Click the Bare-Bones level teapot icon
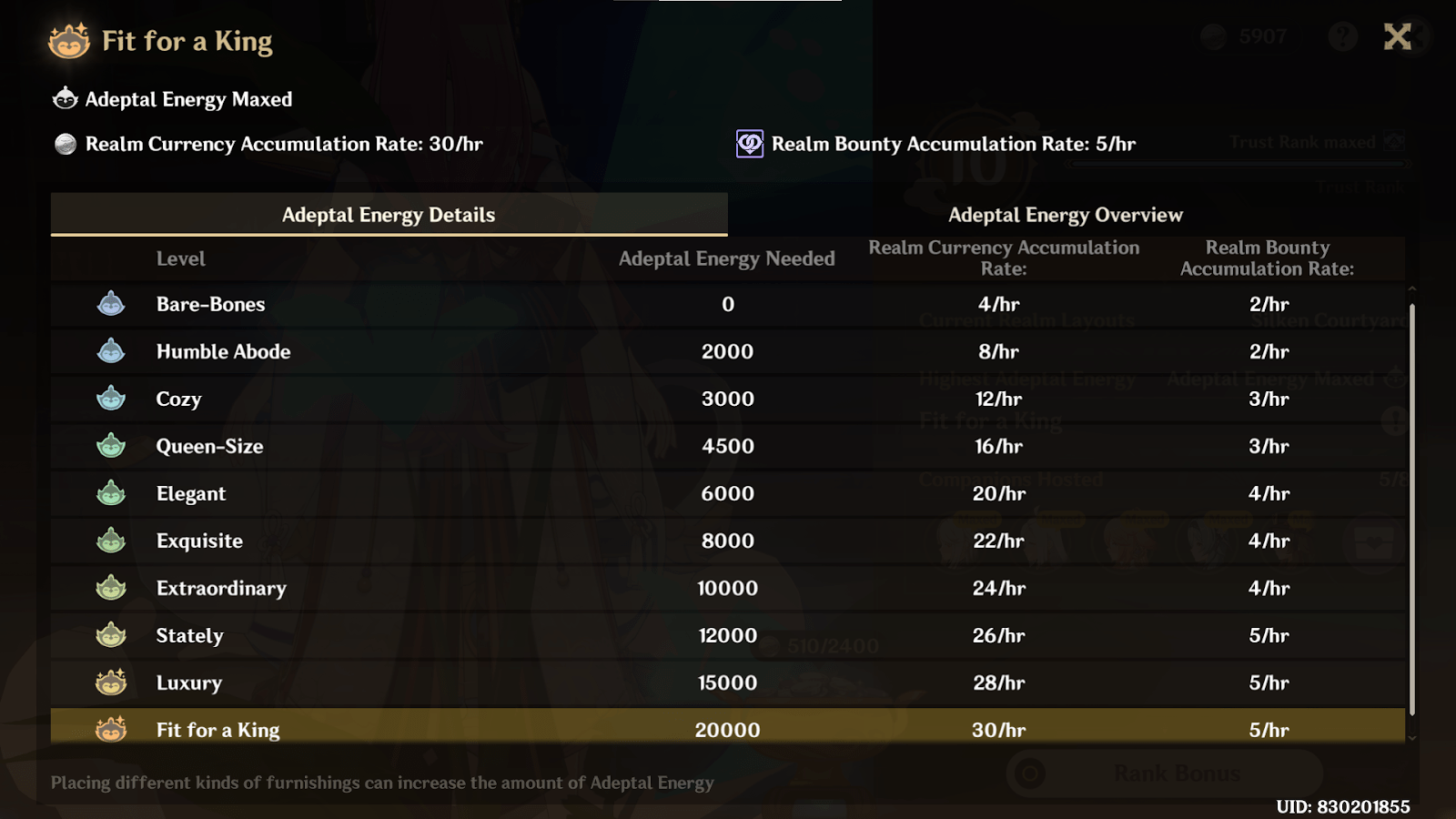This screenshot has width=1456, height=819. pyautogui.click(x=111, y=304)
